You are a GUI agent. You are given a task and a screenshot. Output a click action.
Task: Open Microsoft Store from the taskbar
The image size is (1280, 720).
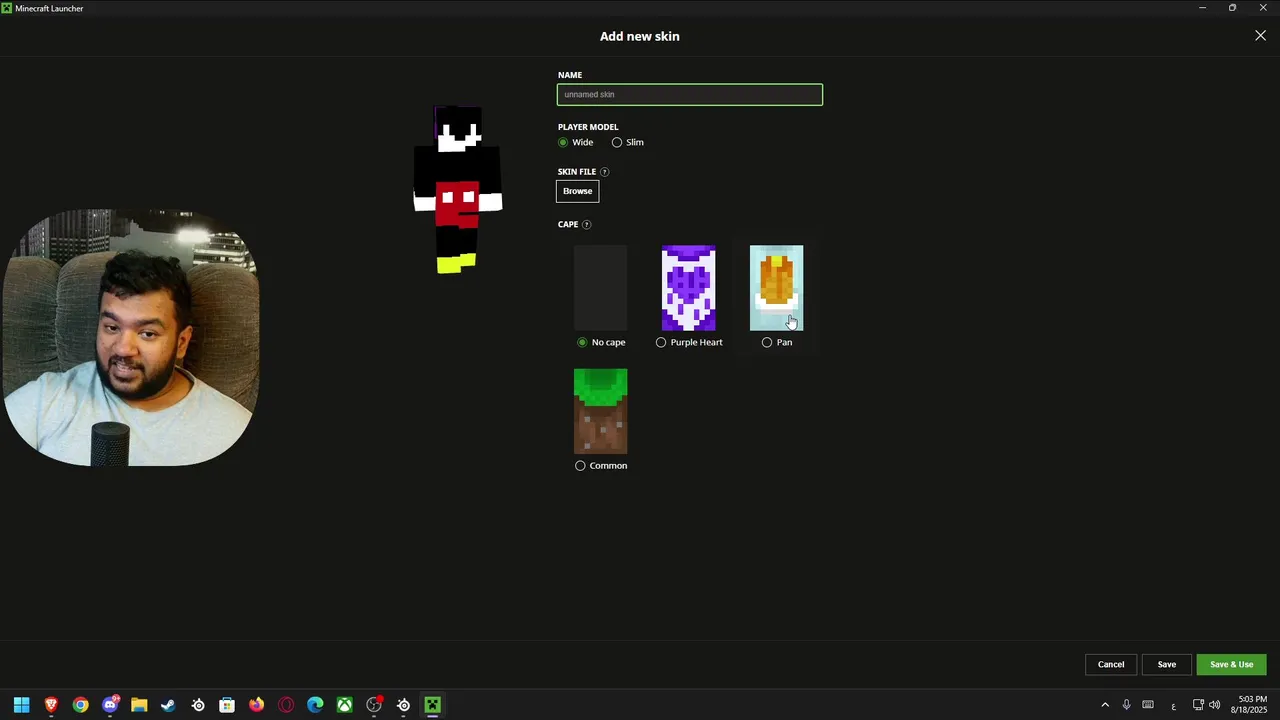[227, 705]
